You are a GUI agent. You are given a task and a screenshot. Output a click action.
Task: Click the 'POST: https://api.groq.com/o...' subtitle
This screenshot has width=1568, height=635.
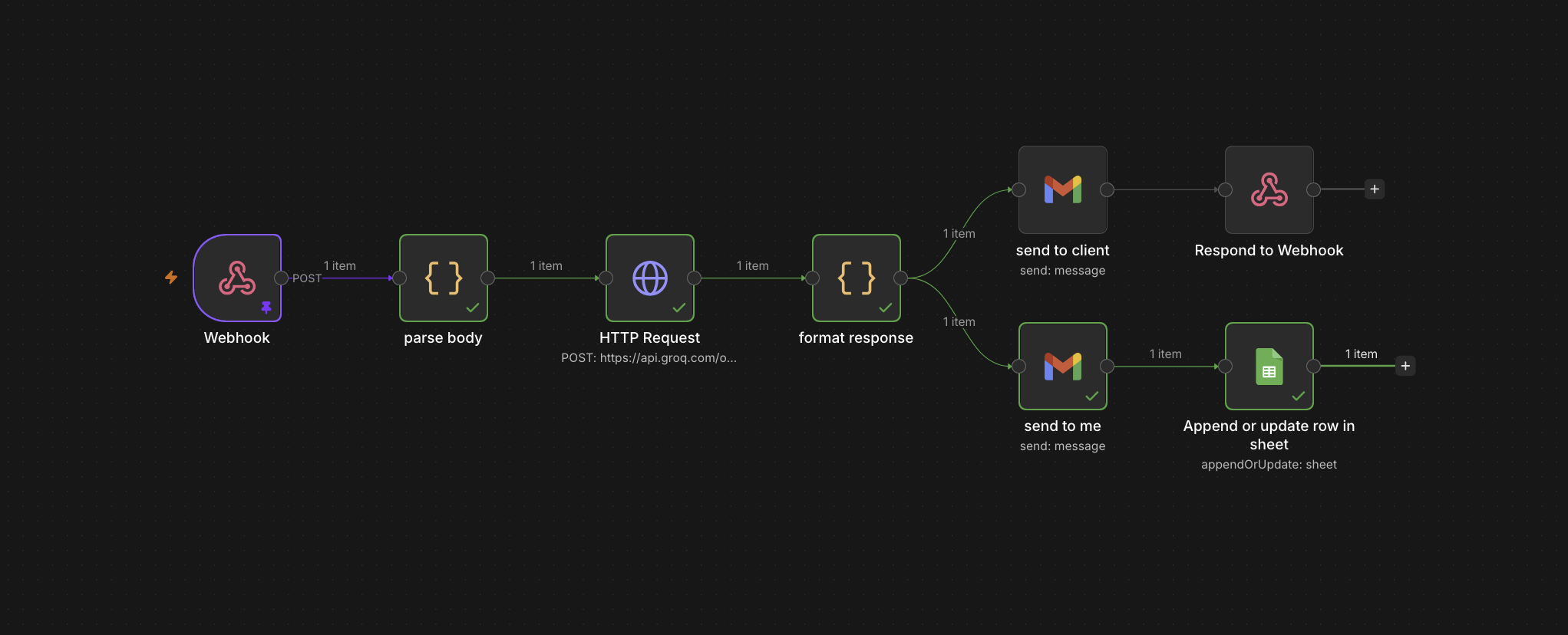click(x=649, y=358)
